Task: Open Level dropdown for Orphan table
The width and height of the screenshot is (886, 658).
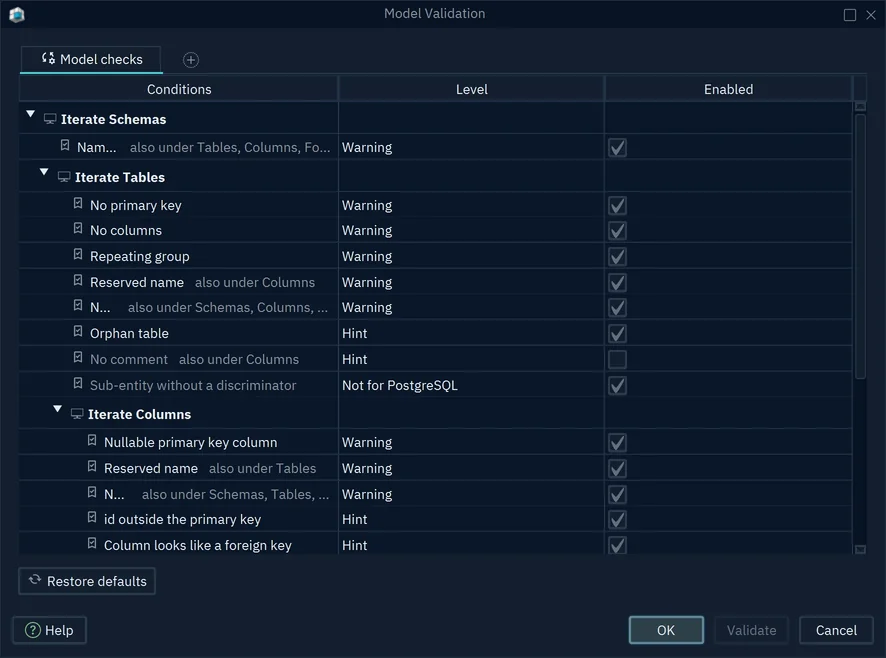Action: click(471, 334)
